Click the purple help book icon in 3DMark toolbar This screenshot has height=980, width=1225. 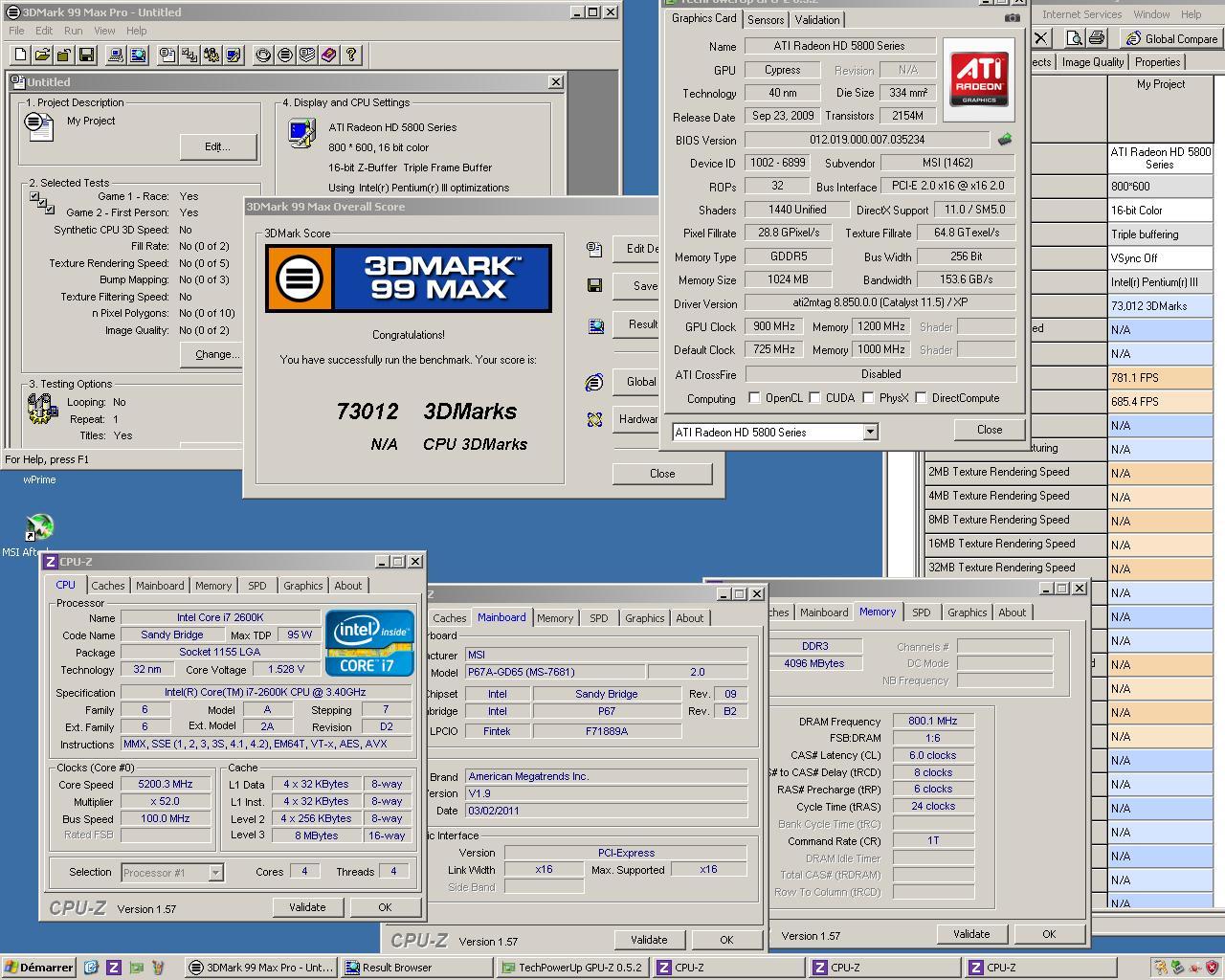(x=328, y=56)
